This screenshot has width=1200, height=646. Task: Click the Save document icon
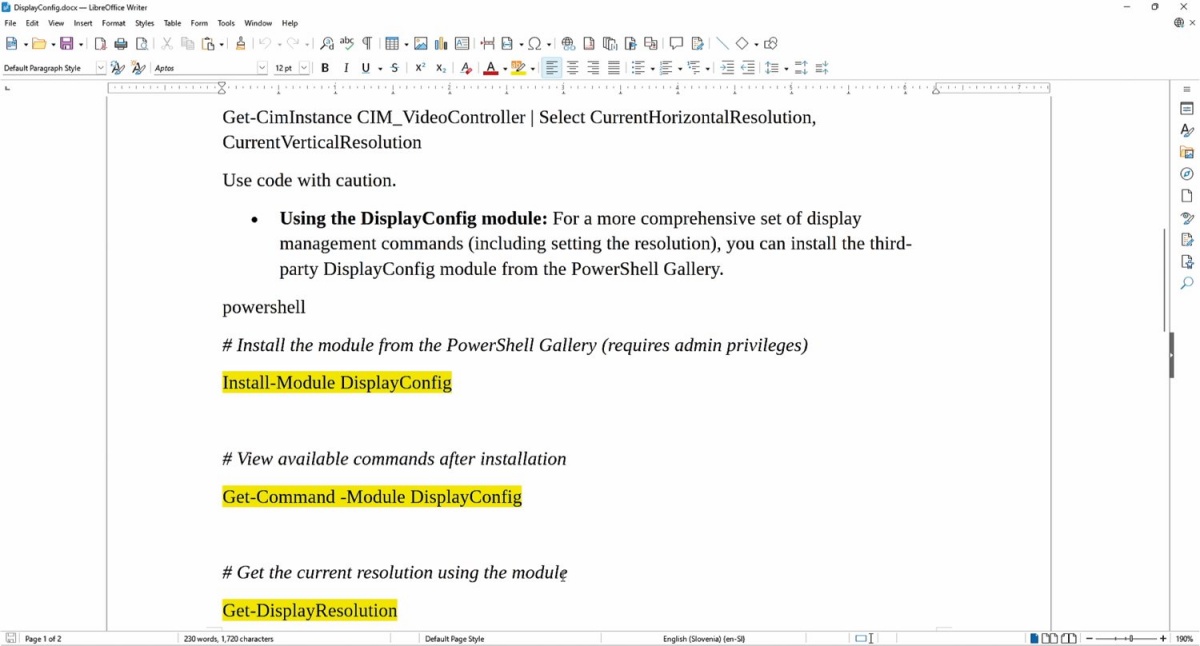67,43
